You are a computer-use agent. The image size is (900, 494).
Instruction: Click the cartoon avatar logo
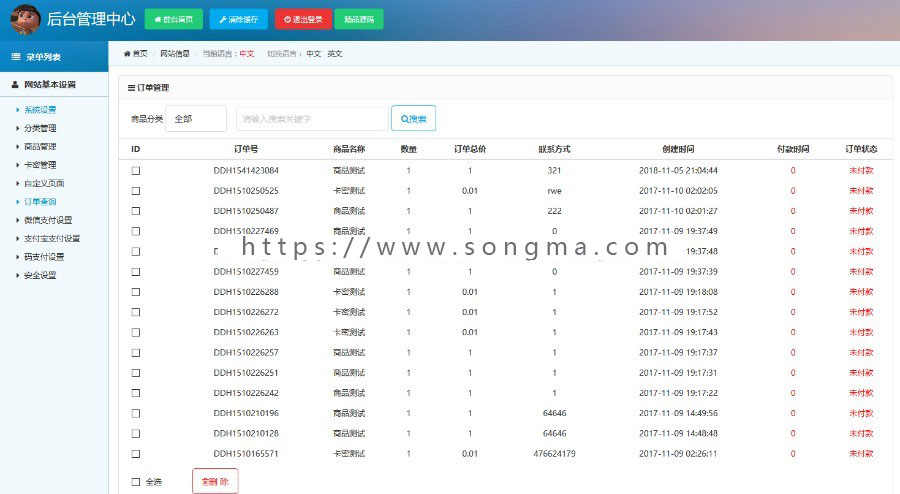coord(26,19)
